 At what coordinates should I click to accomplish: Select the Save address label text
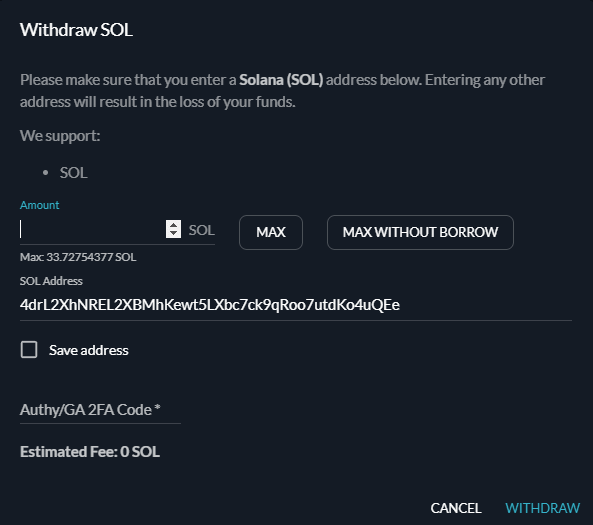(x=88, y=350)
